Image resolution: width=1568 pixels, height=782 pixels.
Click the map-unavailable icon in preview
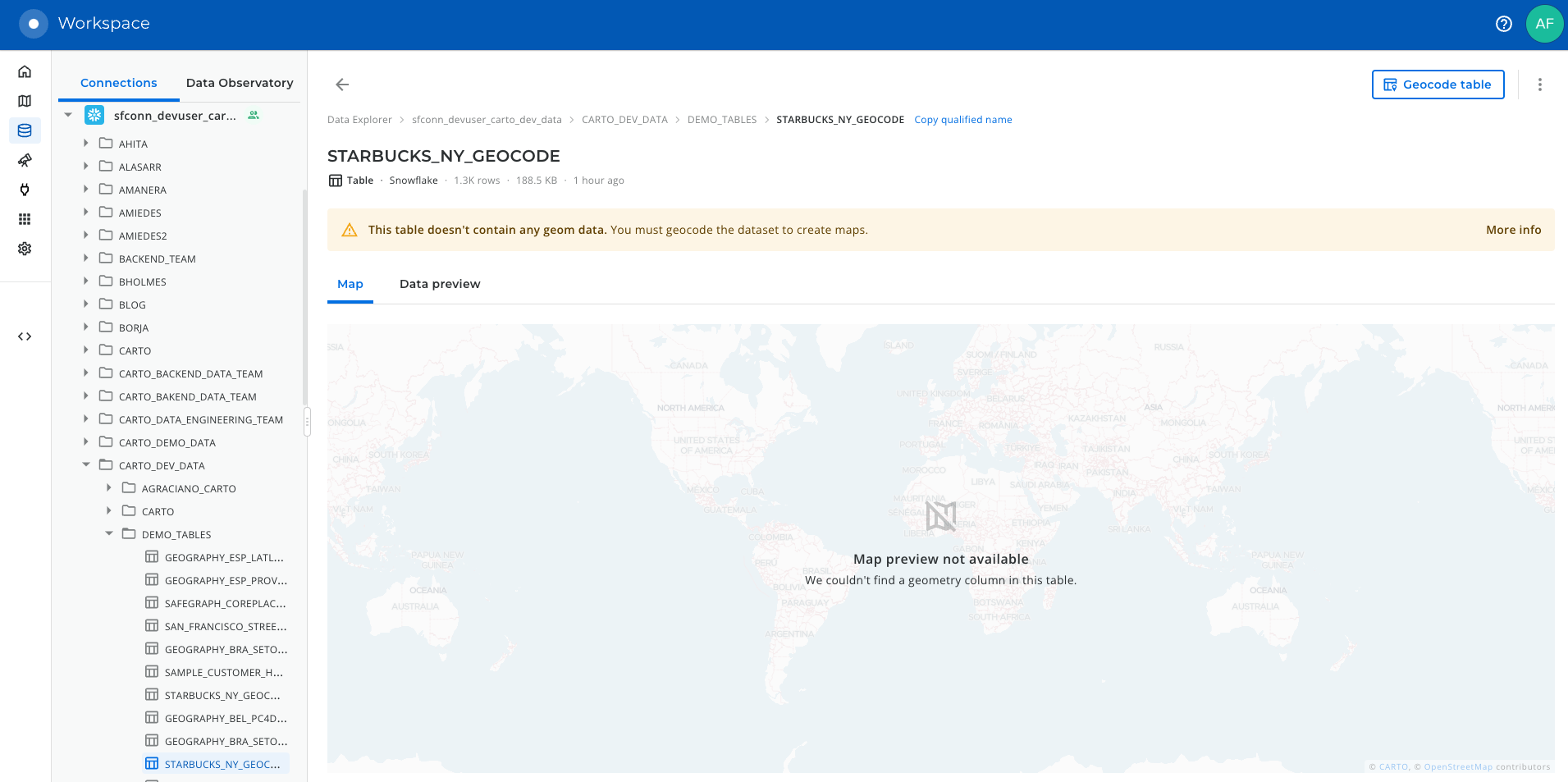(x=941, y=517)
